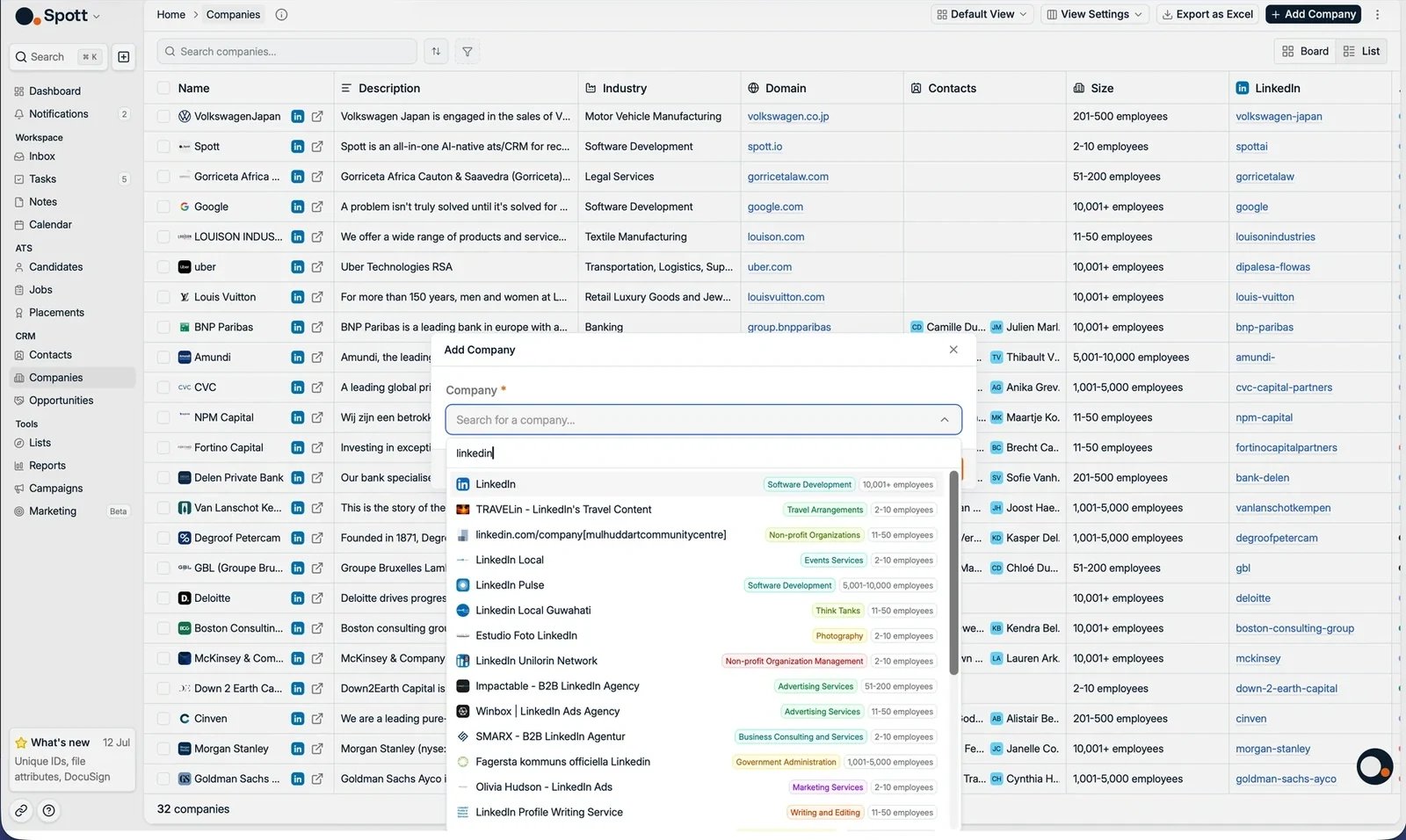Open LinkedIn icon for Google row
The image size is (1406, 840).
[x=298, y=207]
